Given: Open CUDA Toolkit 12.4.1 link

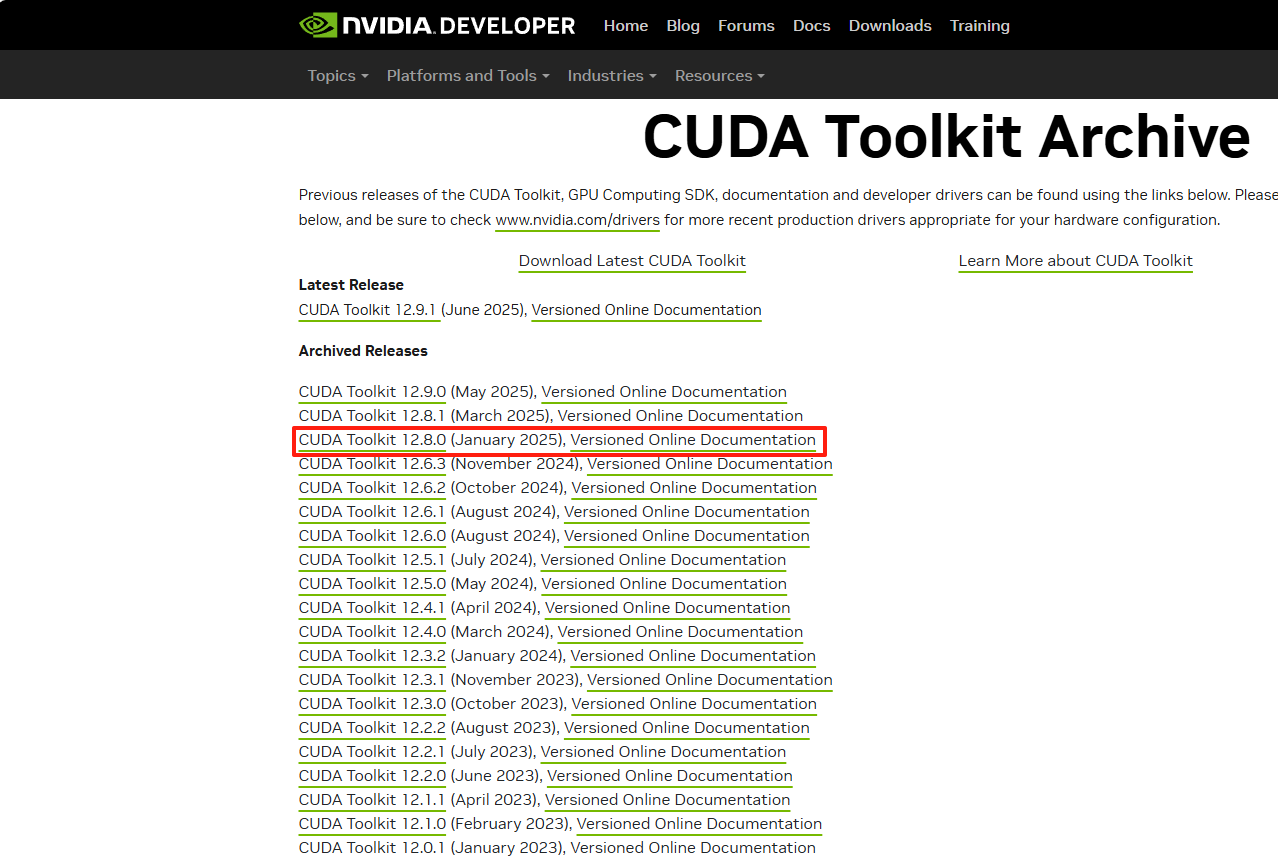Looking at the screenshot, I should coord(372,608).
